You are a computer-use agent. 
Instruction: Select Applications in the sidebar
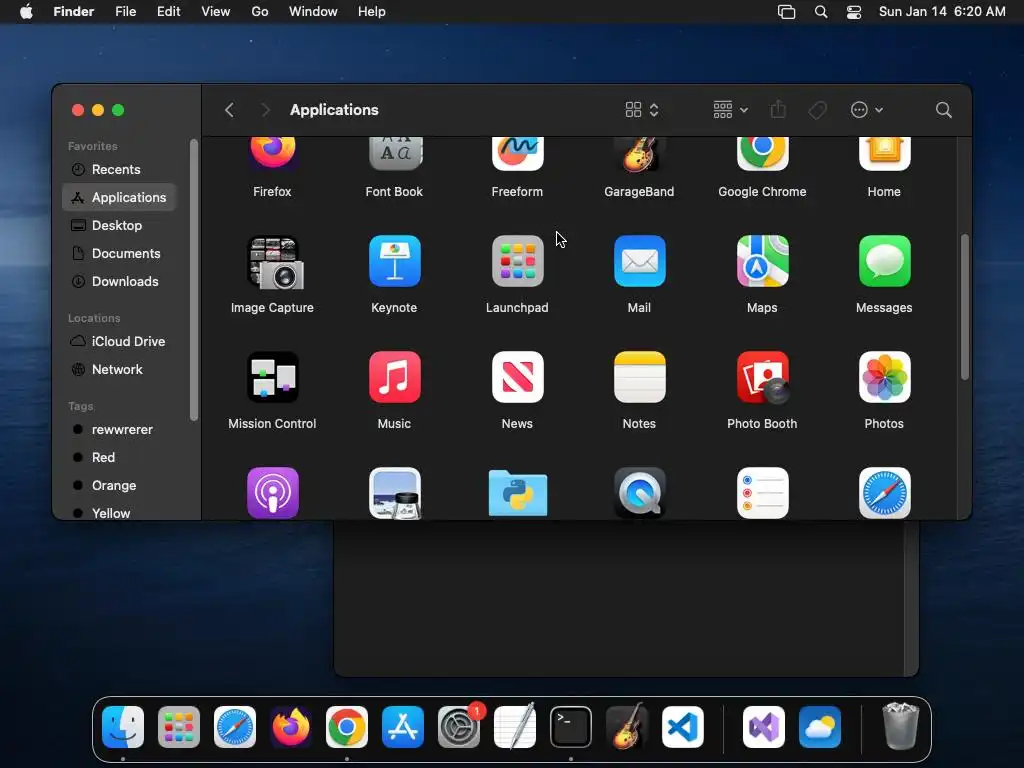coord(119,197)
